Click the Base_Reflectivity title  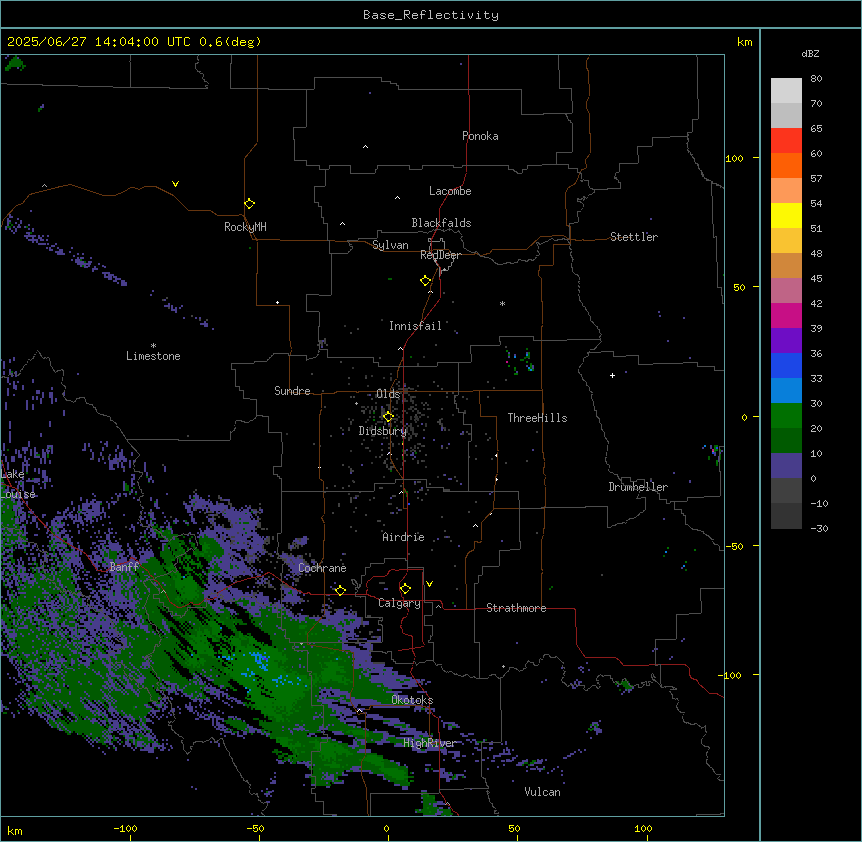point(431,15)
